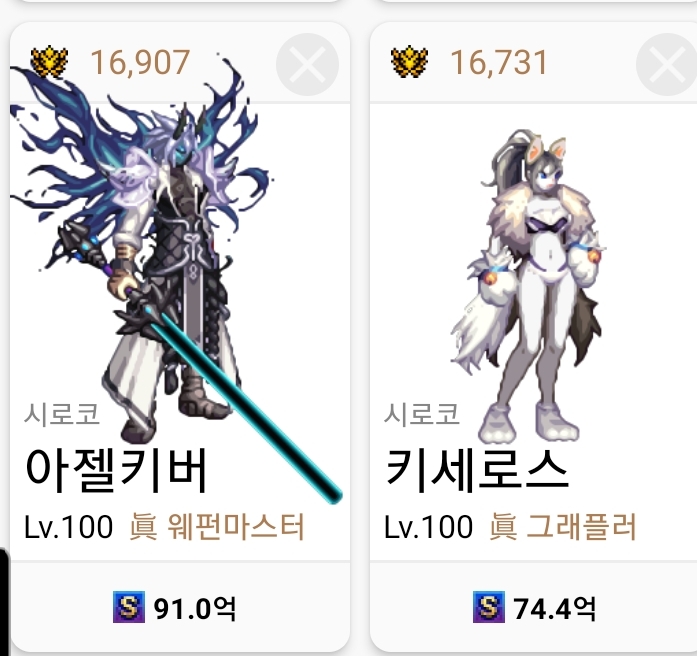697x656 pixels.
Task: Click the 74.4억 damage value
Action: pyautogui.click(x=554, y=608)
